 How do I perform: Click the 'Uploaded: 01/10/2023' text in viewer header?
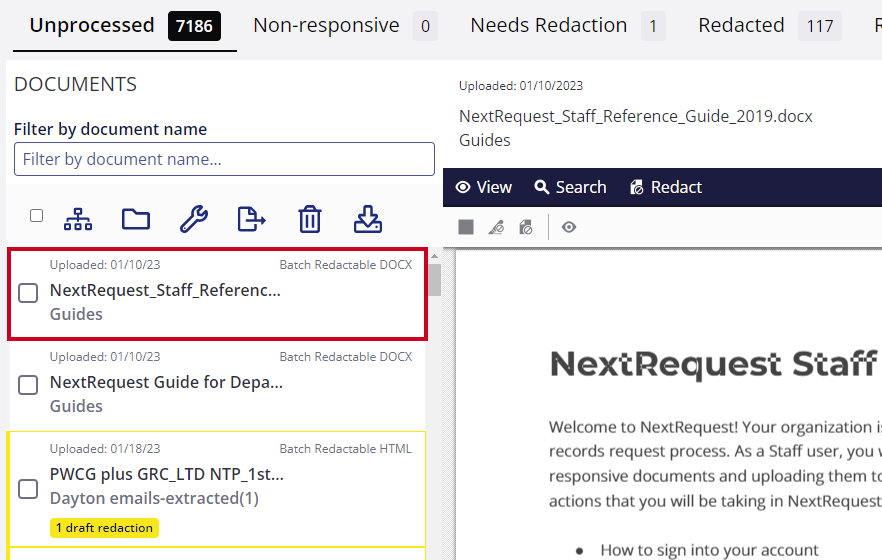[x=521, y=85]
